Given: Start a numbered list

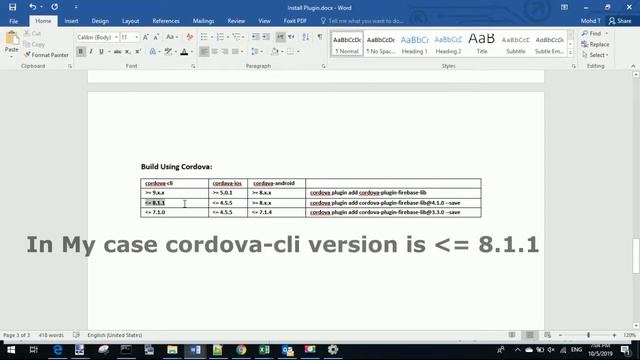Looking at the screenshot, I should 220,37.
